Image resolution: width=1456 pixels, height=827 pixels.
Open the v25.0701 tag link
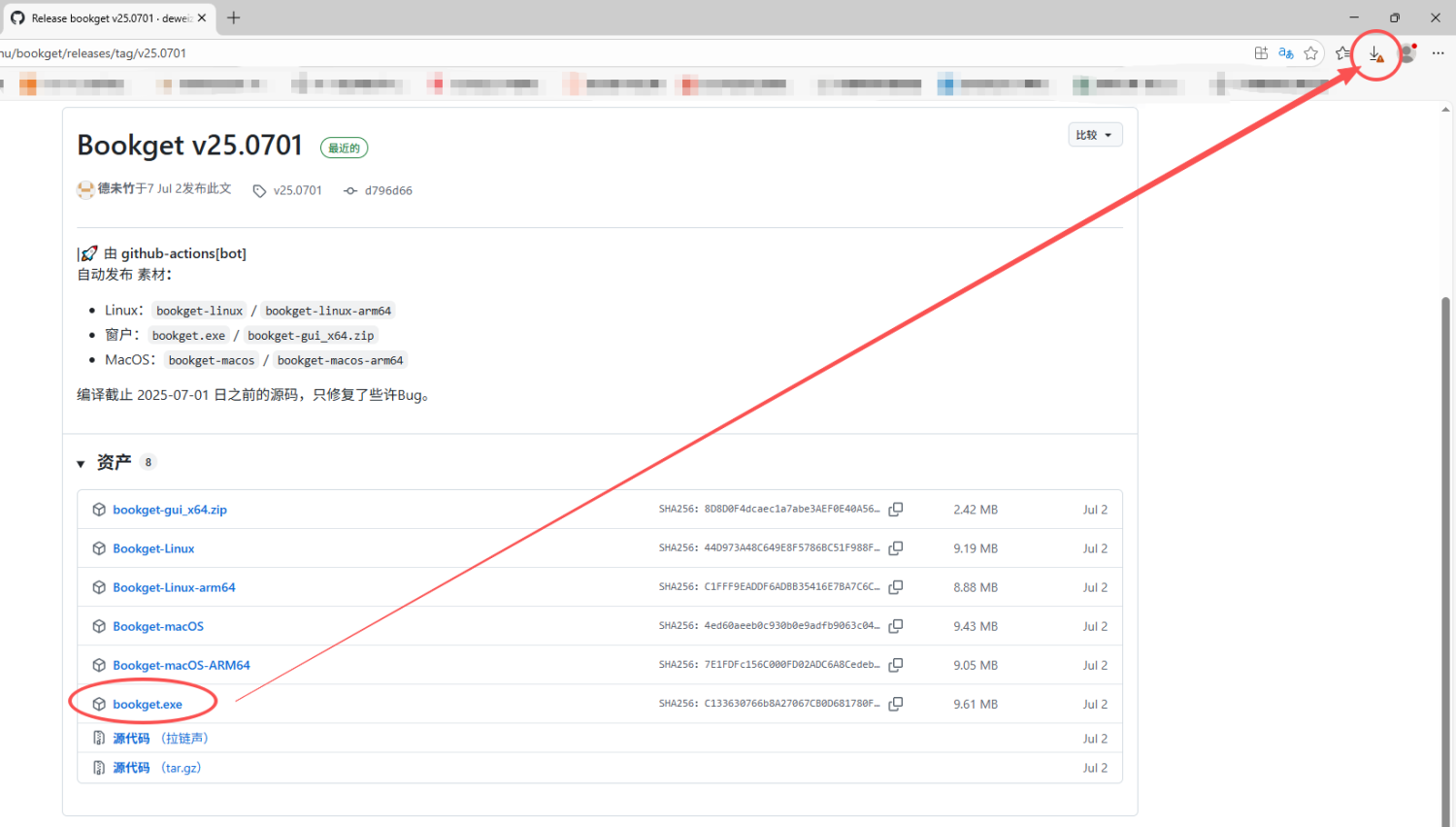pyautogui.click(x=297, y=190)
